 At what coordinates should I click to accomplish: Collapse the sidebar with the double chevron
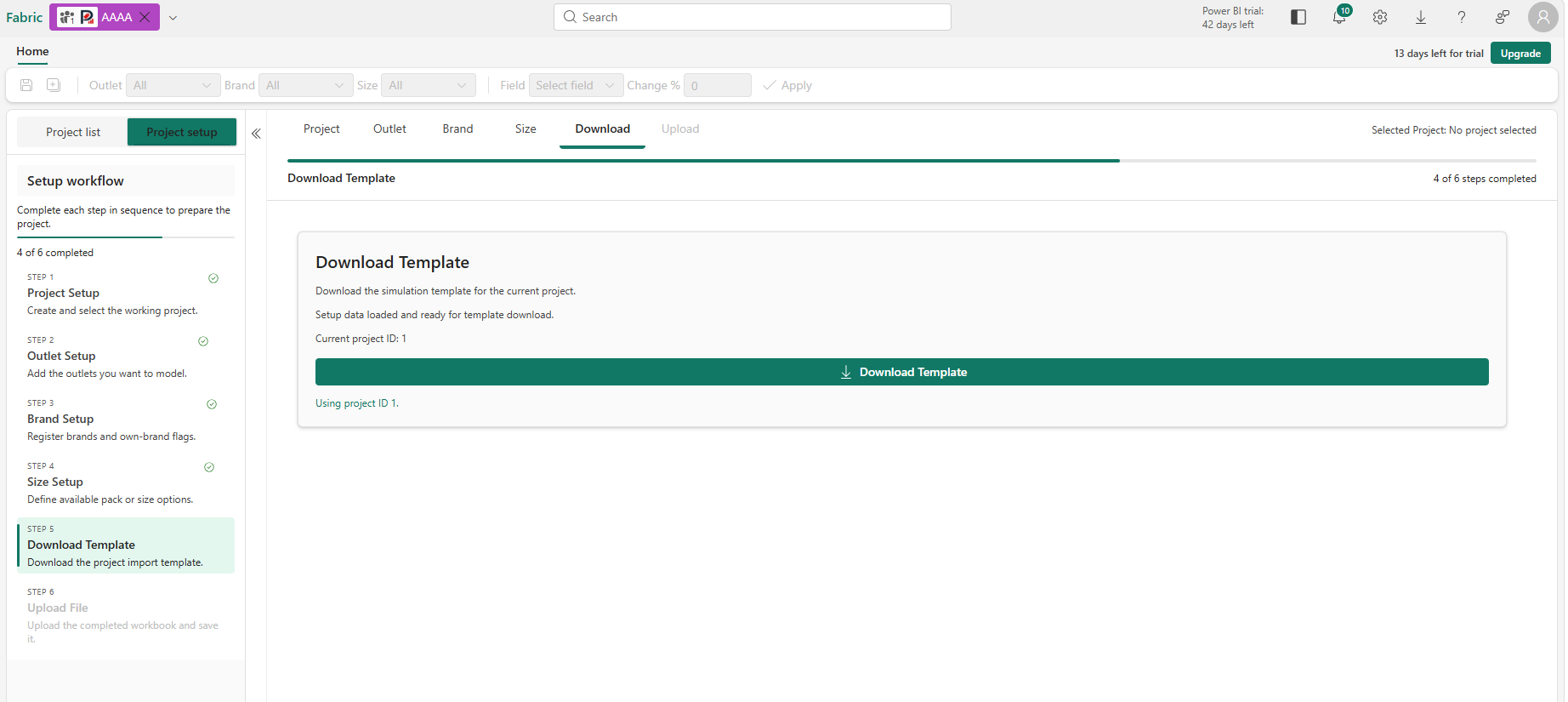pyautogui.click(x=256, y=134)
